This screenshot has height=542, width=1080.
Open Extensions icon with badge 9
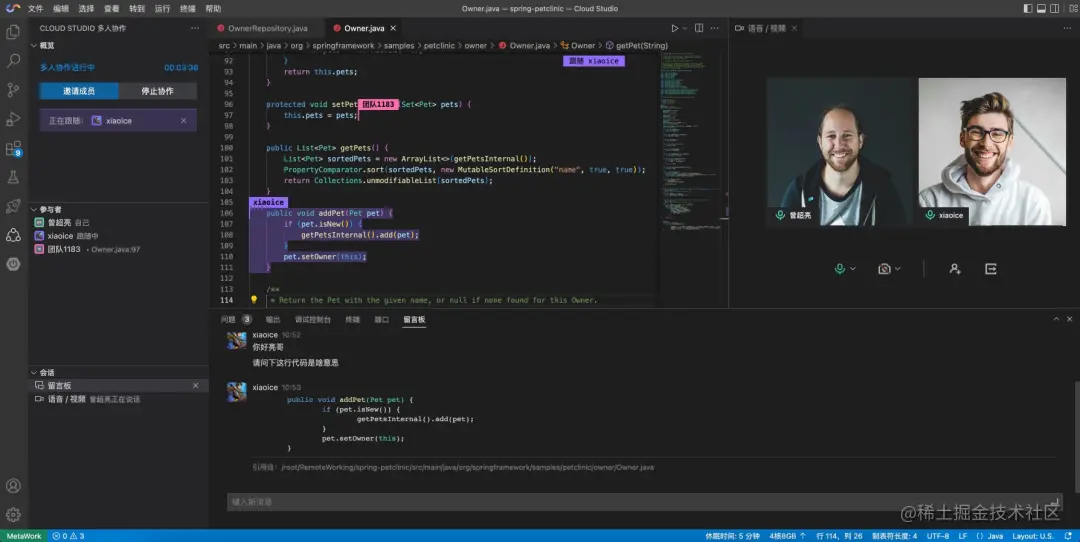coord(13,148)
